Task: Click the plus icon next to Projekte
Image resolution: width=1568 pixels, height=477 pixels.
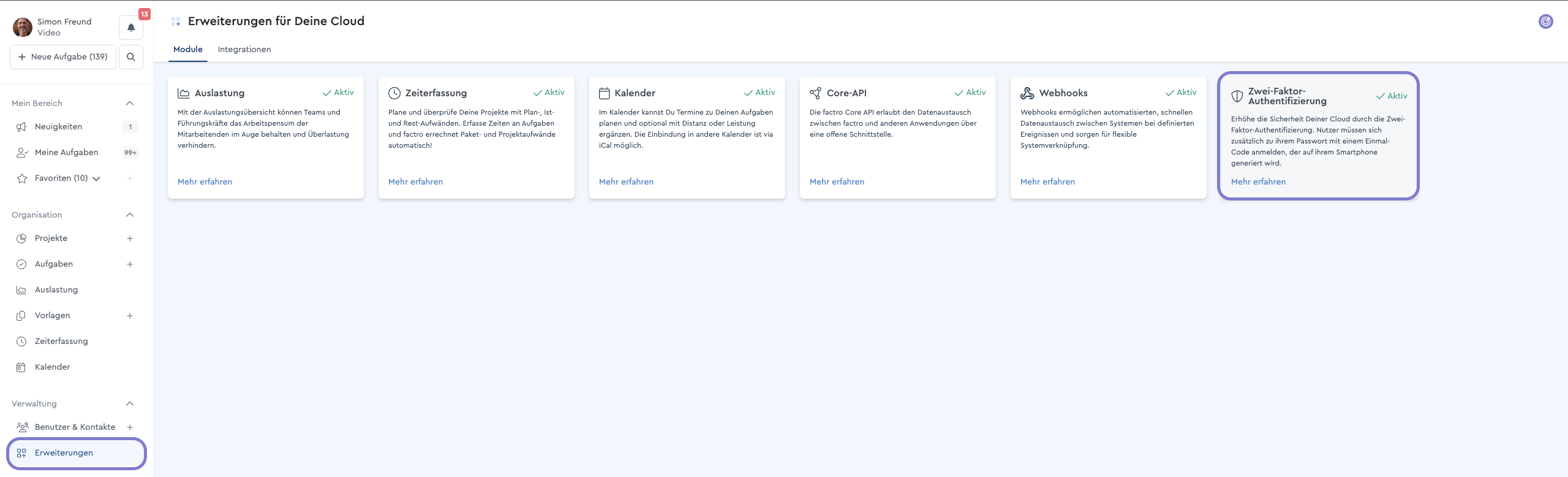Action: point(130,238)
